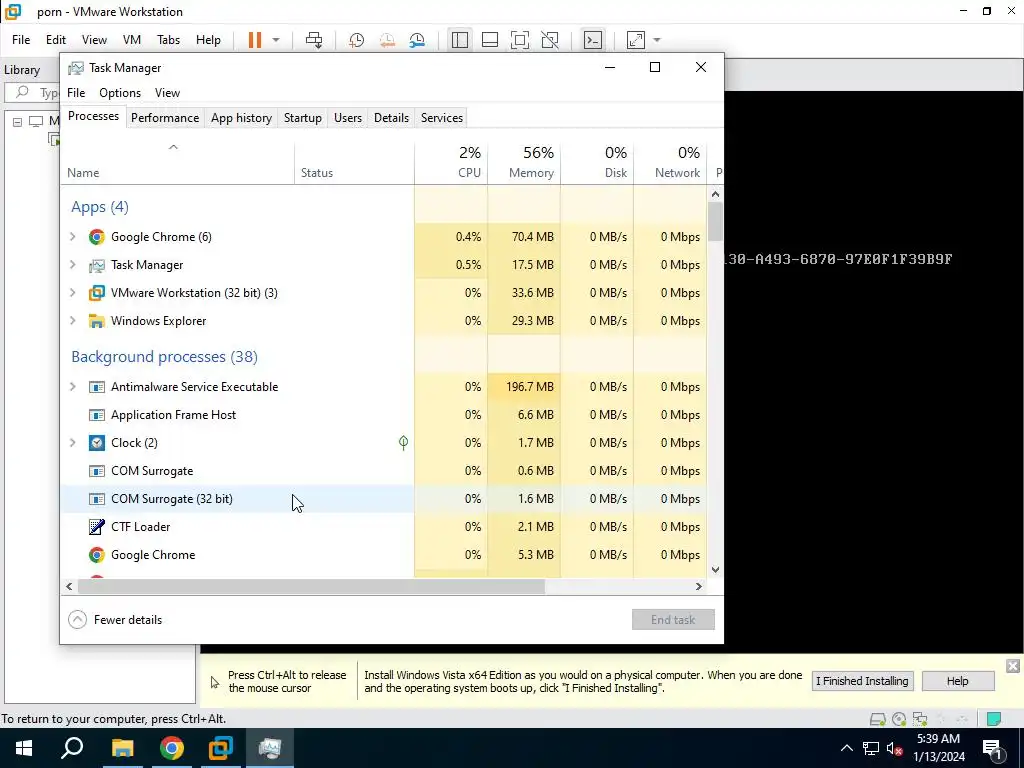Toggle the library sidebar view icon
1024x768 pixels.
pyautogui.click(x=460, y=40)
